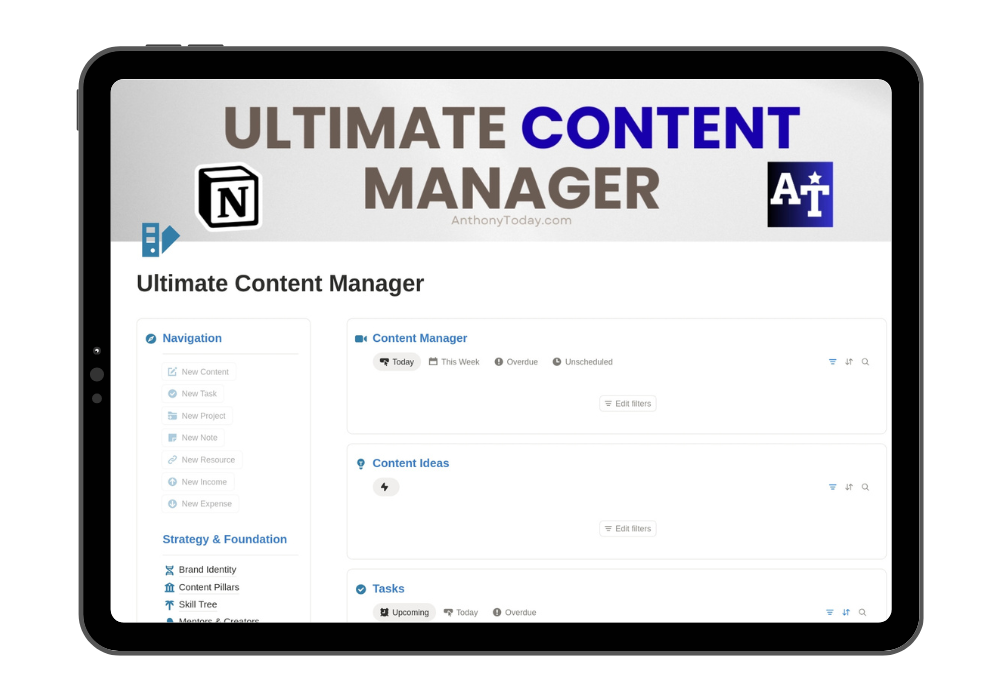Click the blue page icon above title
Image resolution: width=1000 pixels, height=700 pixels.
160,240
